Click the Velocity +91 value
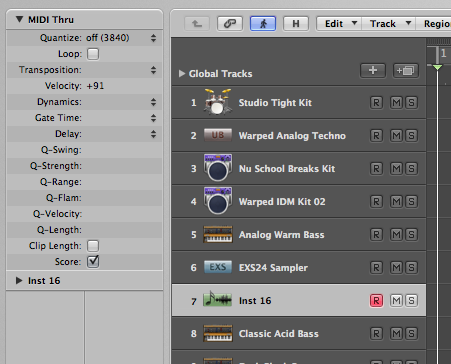The height and width of the screenshot is (364, 451). [x=95, y=86]
